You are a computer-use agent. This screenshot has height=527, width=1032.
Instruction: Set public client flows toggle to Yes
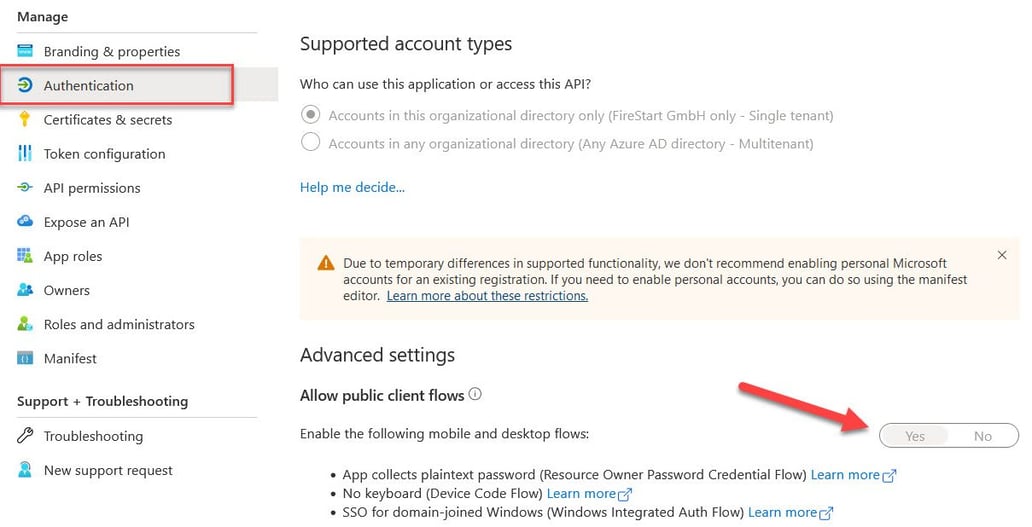pyautogui.click(x=914, y=436)
